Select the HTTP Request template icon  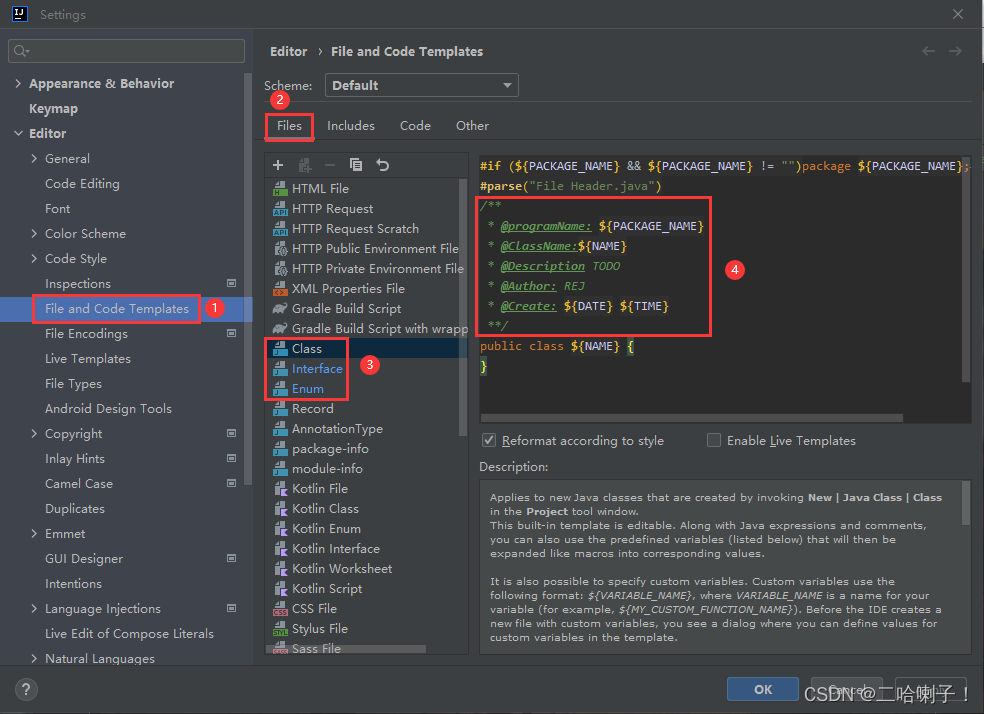[x=280, y=208]
